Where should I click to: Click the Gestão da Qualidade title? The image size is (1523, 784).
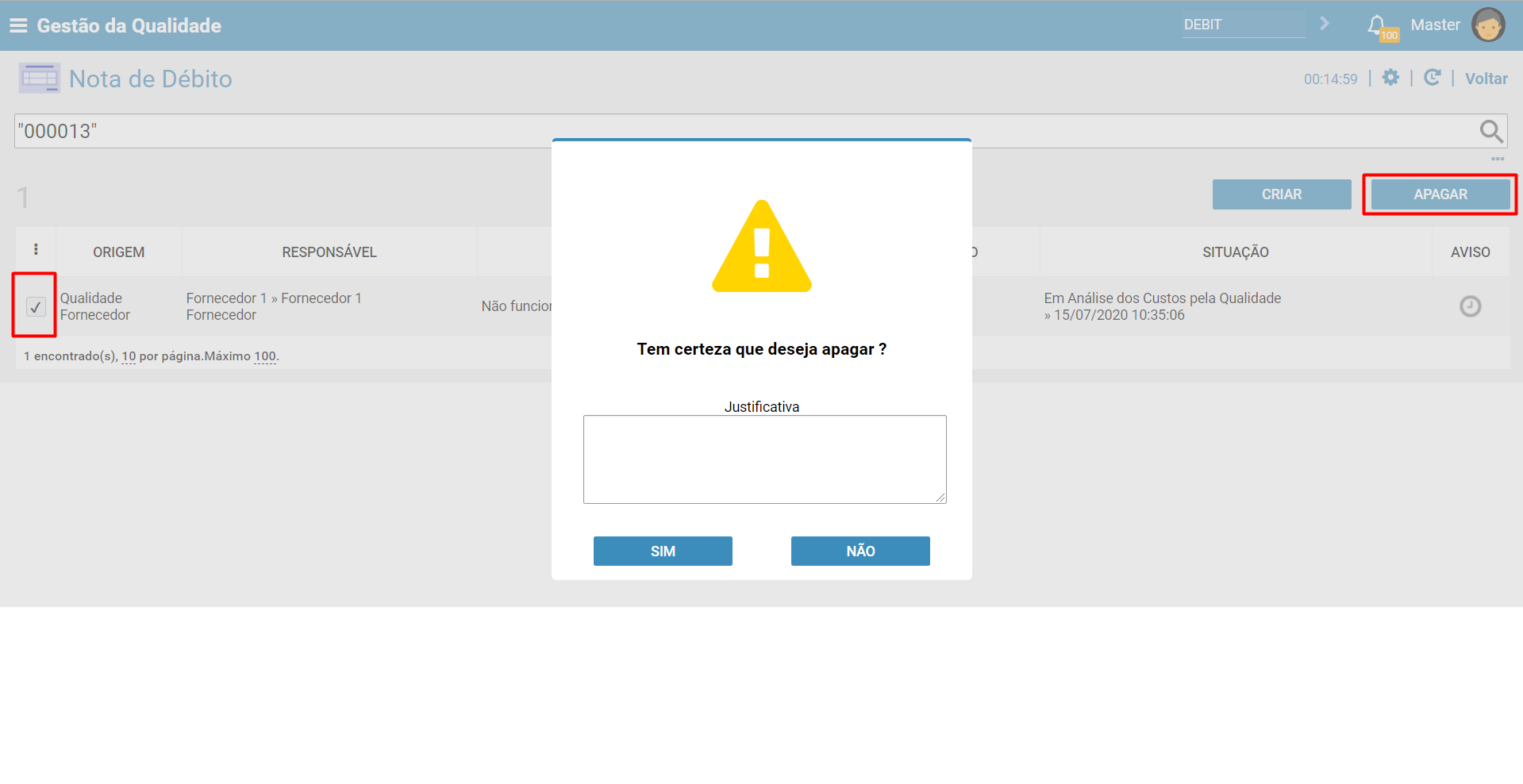(129, 25)
